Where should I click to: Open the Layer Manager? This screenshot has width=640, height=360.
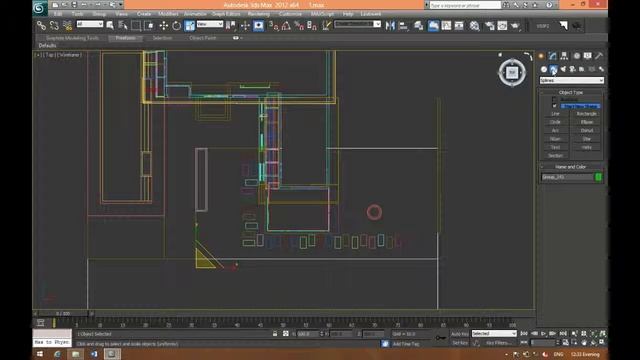(418, 25)
